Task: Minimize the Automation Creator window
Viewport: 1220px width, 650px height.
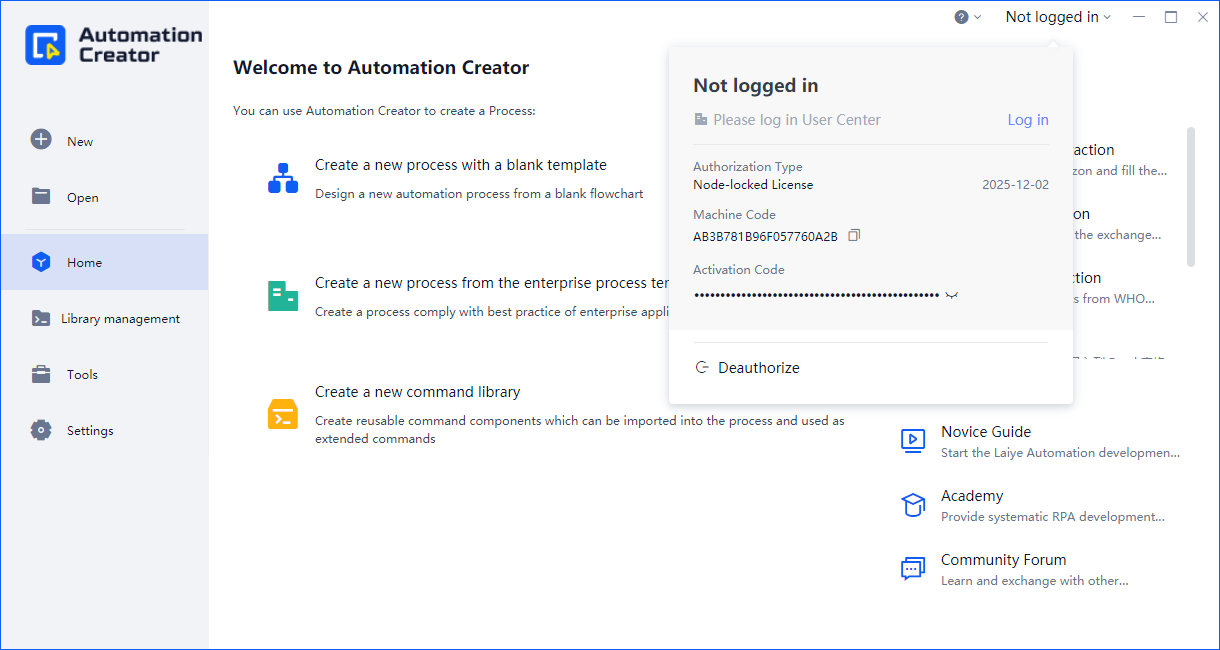Action: coord(1138,17)
